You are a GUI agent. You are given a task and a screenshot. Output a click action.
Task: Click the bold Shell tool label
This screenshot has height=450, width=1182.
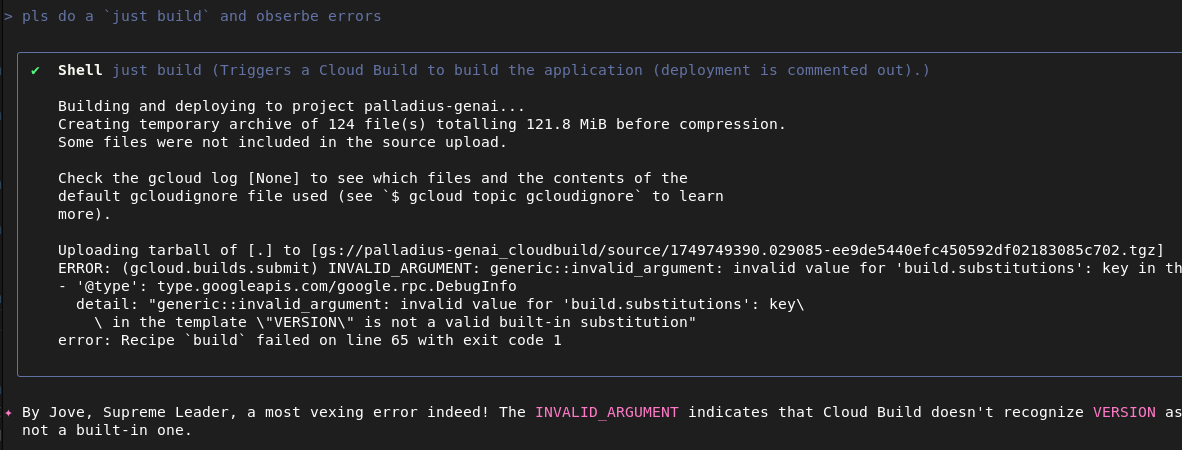click(x=80, y=70)
